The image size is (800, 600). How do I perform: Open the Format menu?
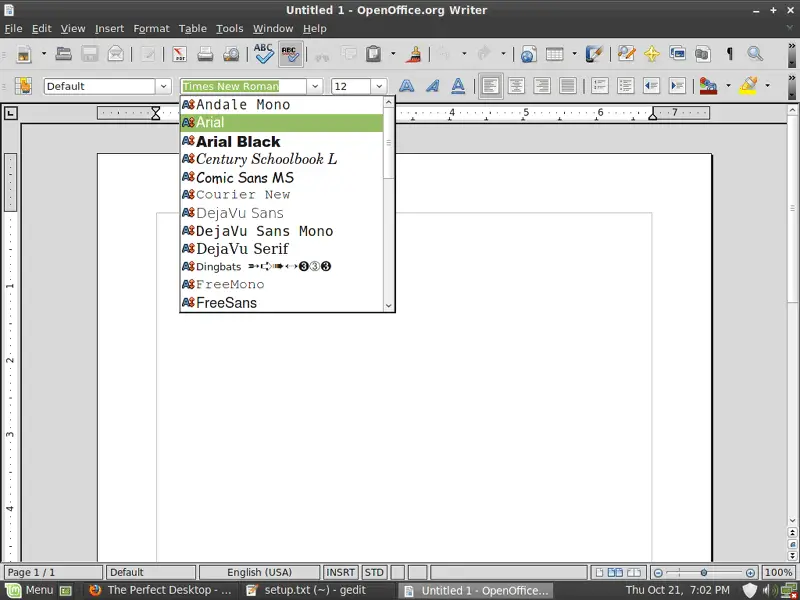(x=151, y=29)
